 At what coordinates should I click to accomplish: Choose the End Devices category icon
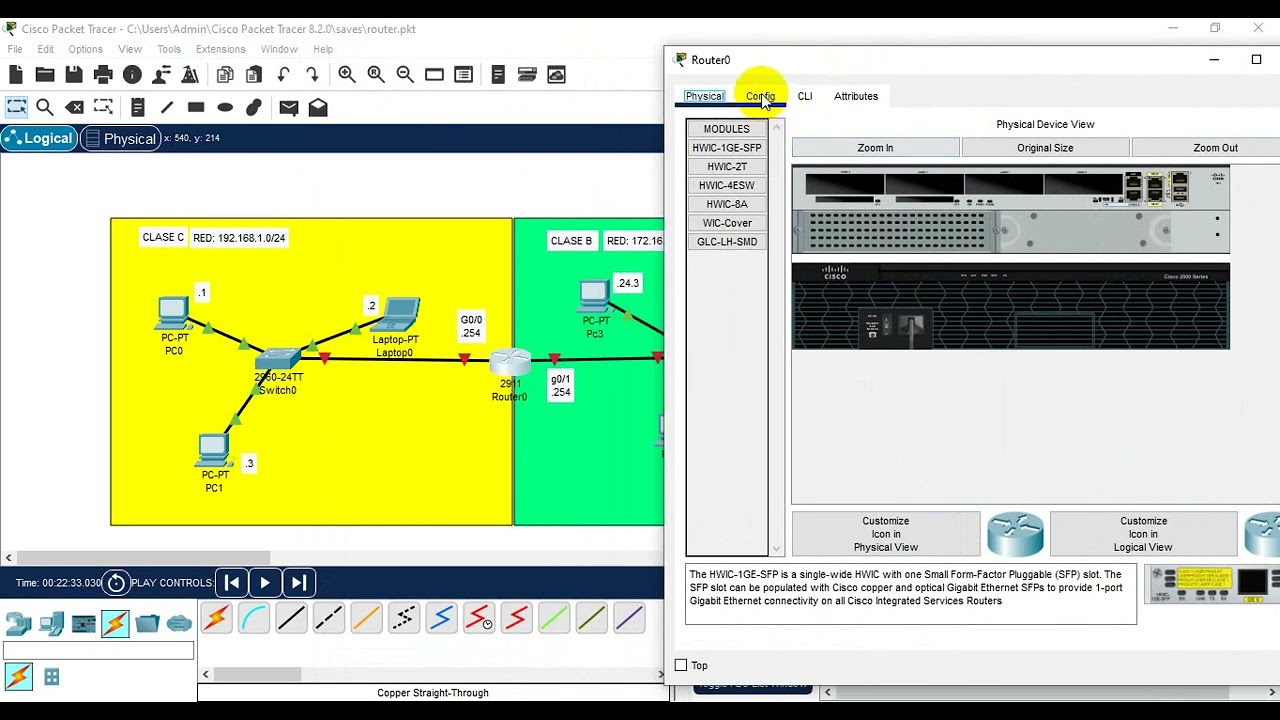coord(51,624)
